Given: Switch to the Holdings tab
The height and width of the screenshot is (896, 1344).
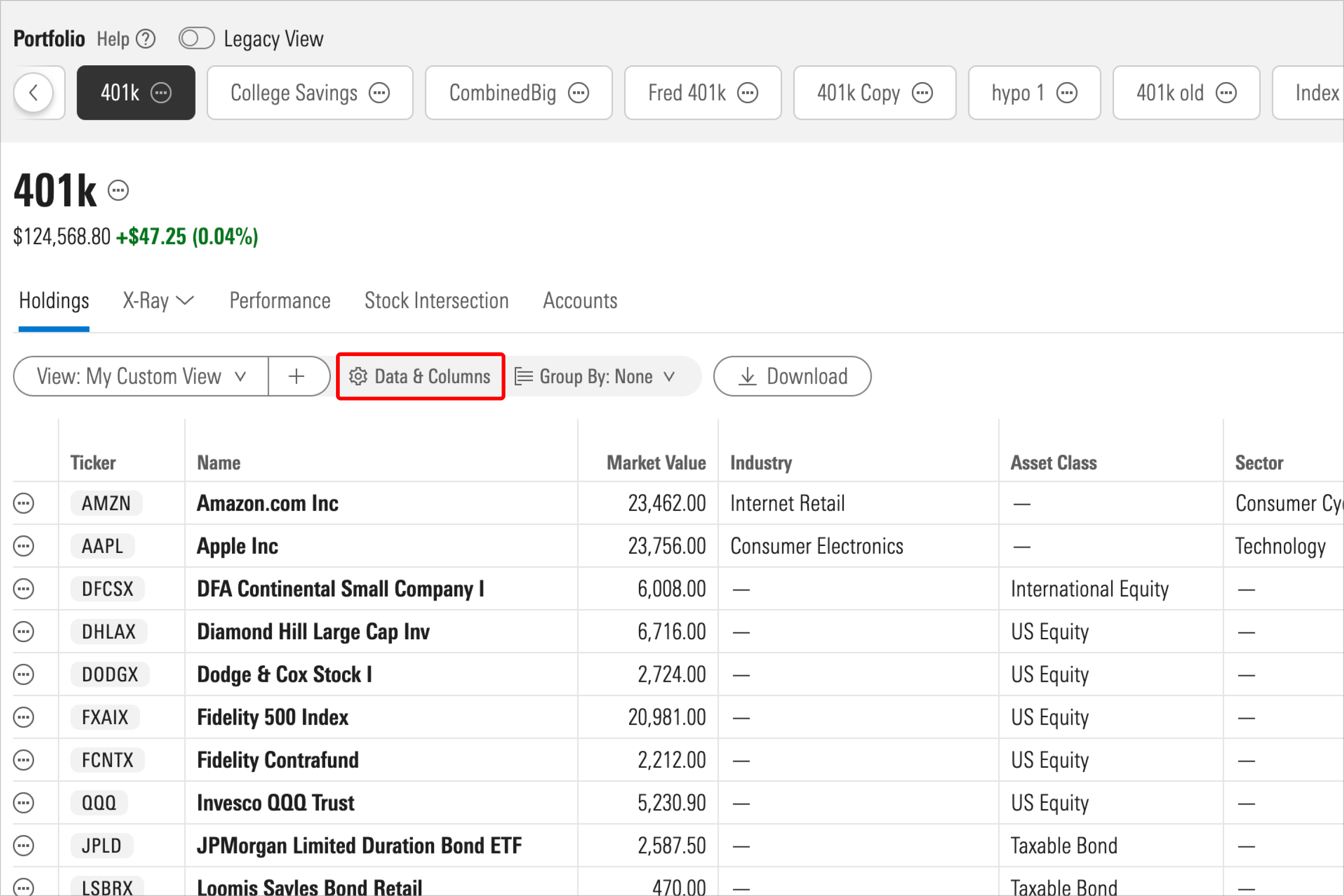Looking at the screenshot, I should (54, 301).
